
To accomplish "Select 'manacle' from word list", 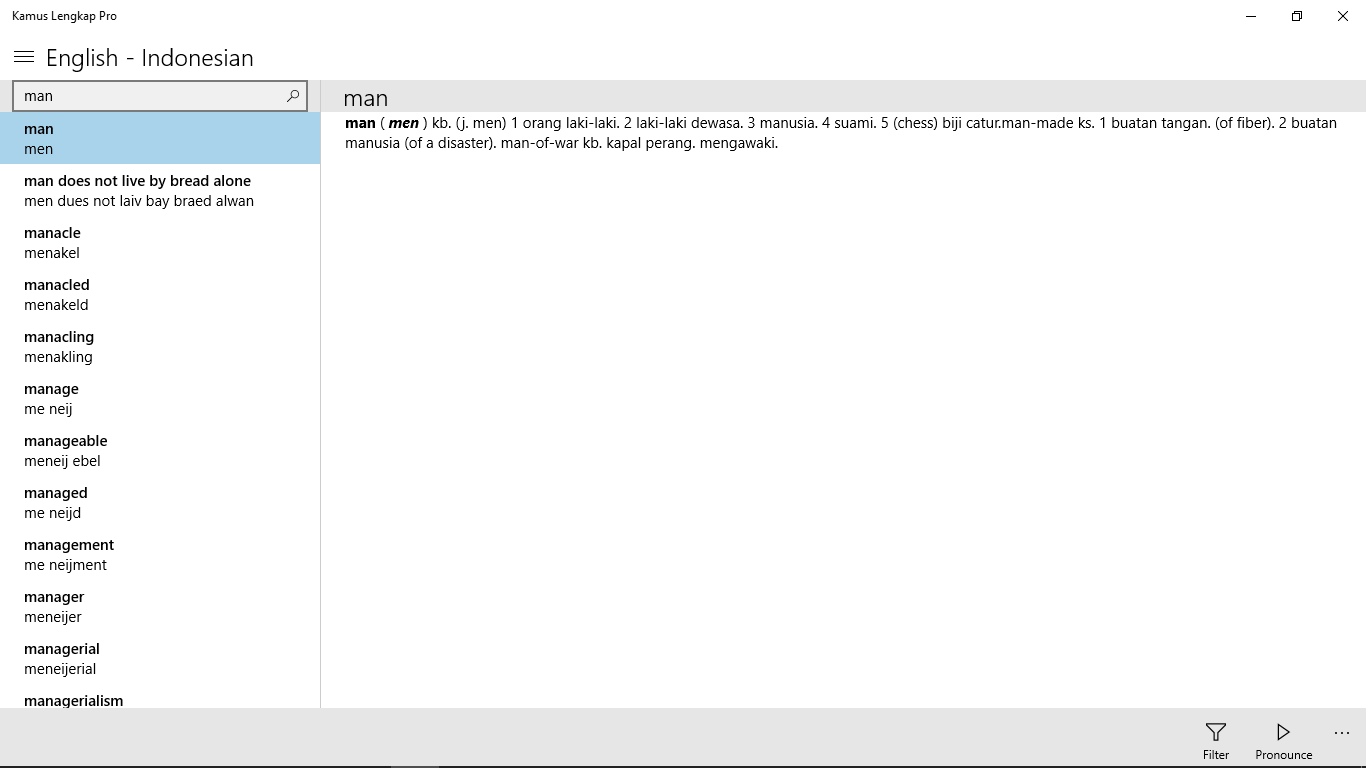I will pos(160,242).
